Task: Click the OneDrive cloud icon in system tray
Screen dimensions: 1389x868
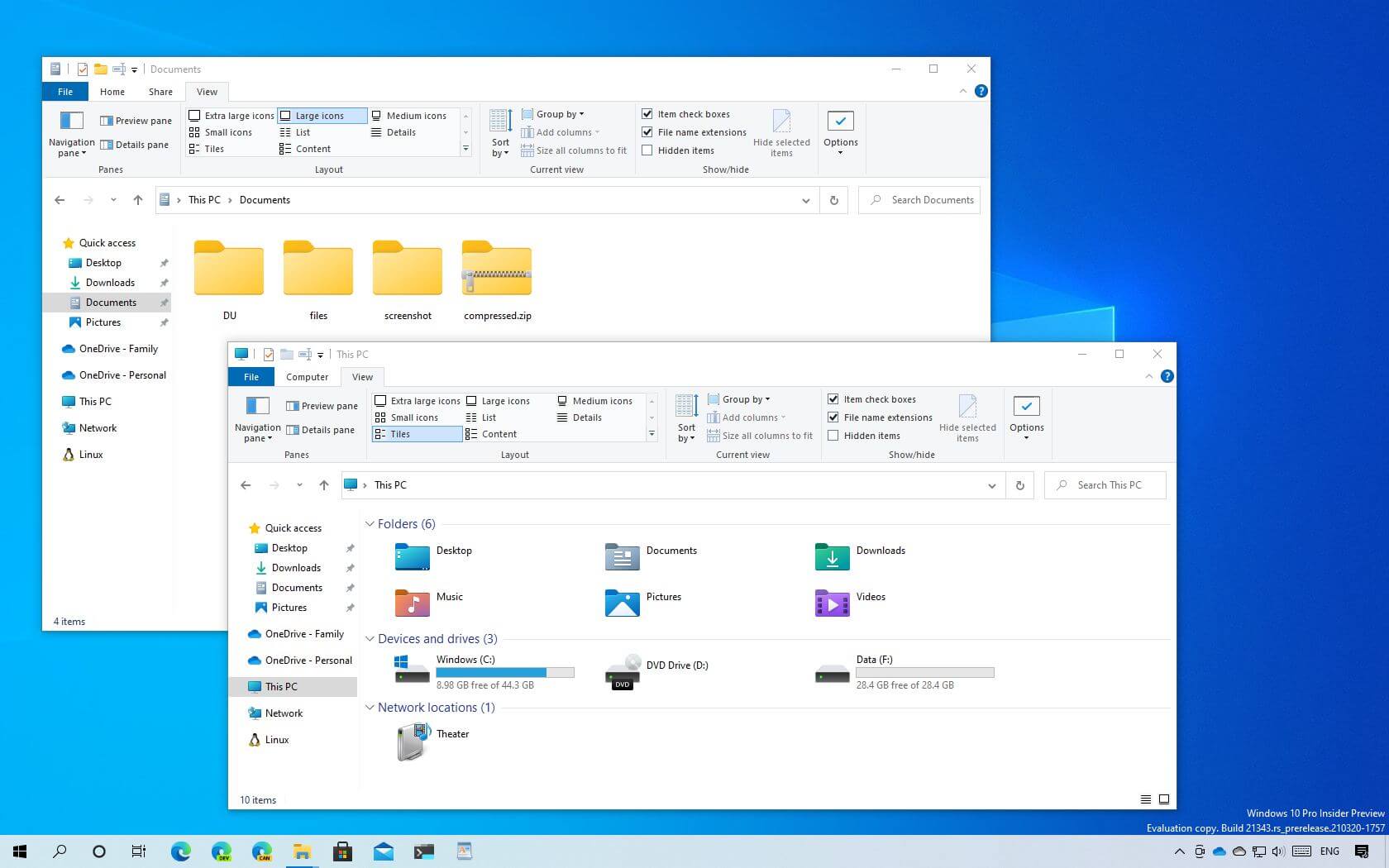Action: click(x=1219, y=851)
